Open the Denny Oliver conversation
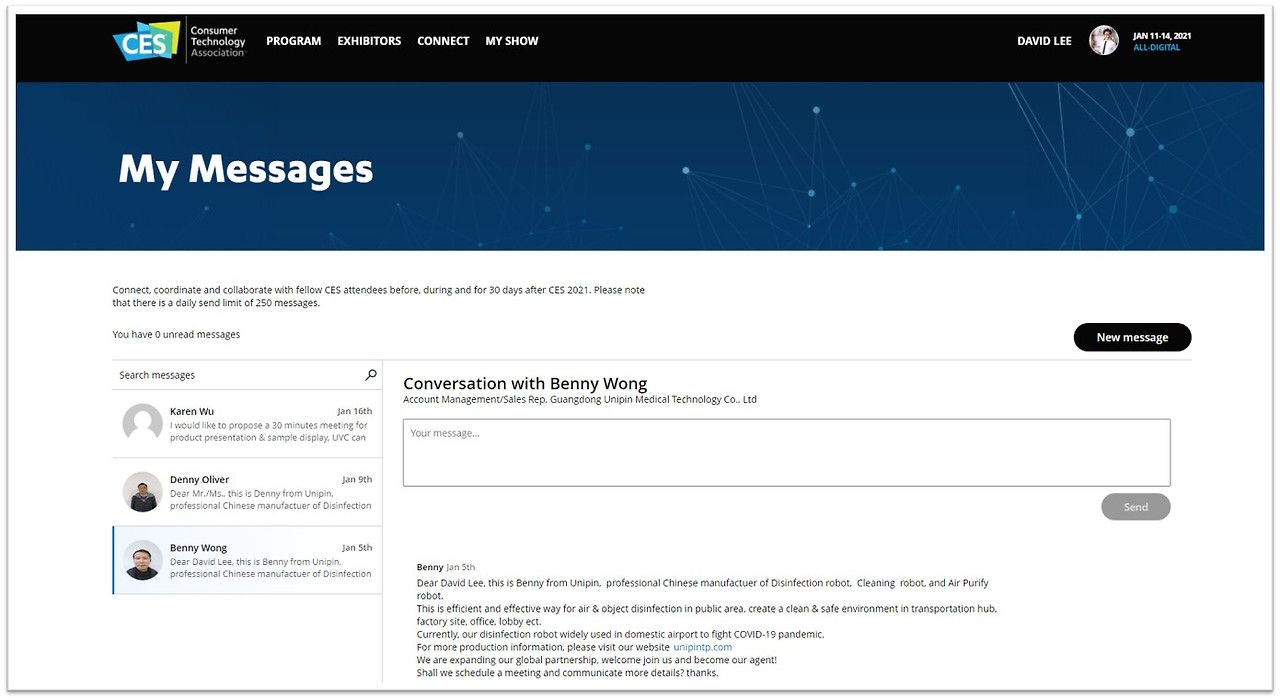1280x700 pixels. (247, 492)
